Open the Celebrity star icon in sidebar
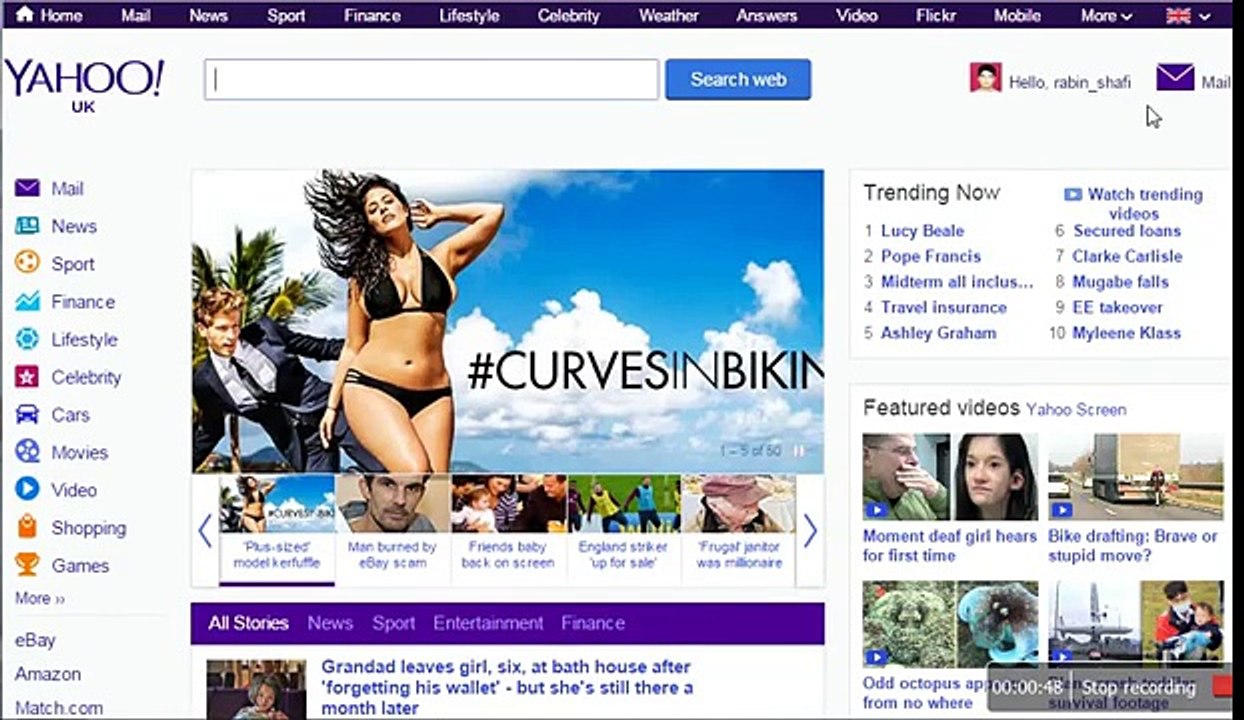This screenshot has height=720, width=1244. [27, 377]
